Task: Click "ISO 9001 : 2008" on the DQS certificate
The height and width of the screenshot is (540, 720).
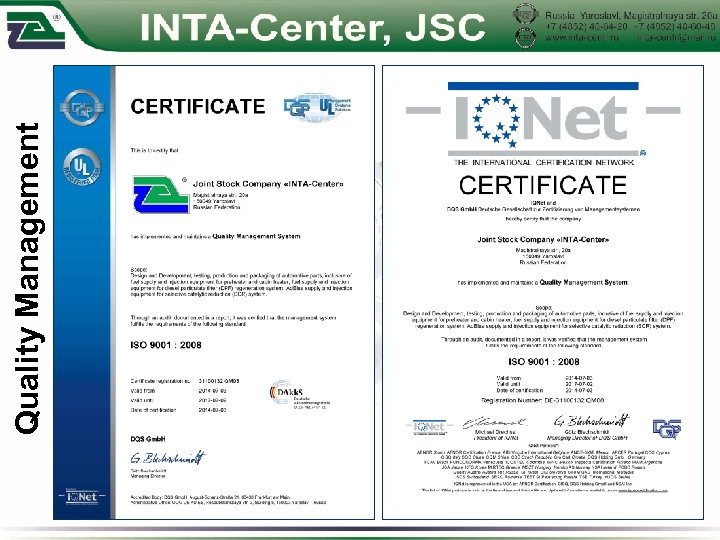Action: [166, 345]
